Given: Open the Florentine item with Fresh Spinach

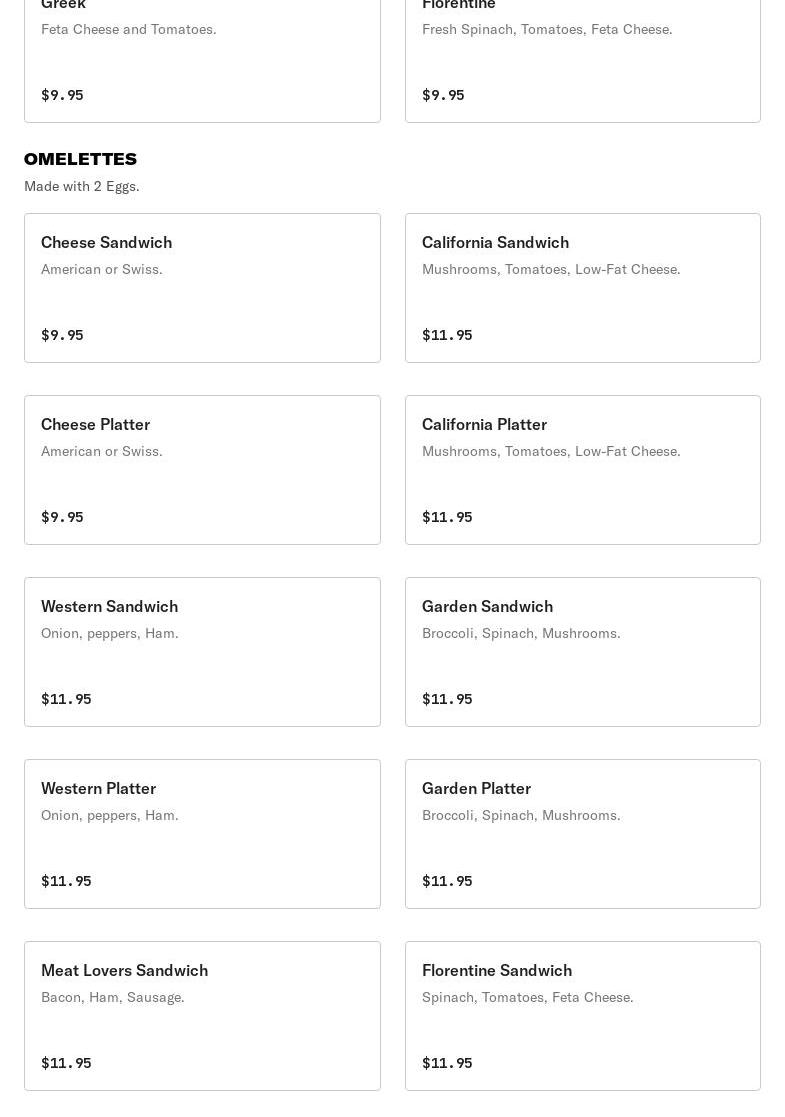Looking at the screenshot, I should click(582, 60).
